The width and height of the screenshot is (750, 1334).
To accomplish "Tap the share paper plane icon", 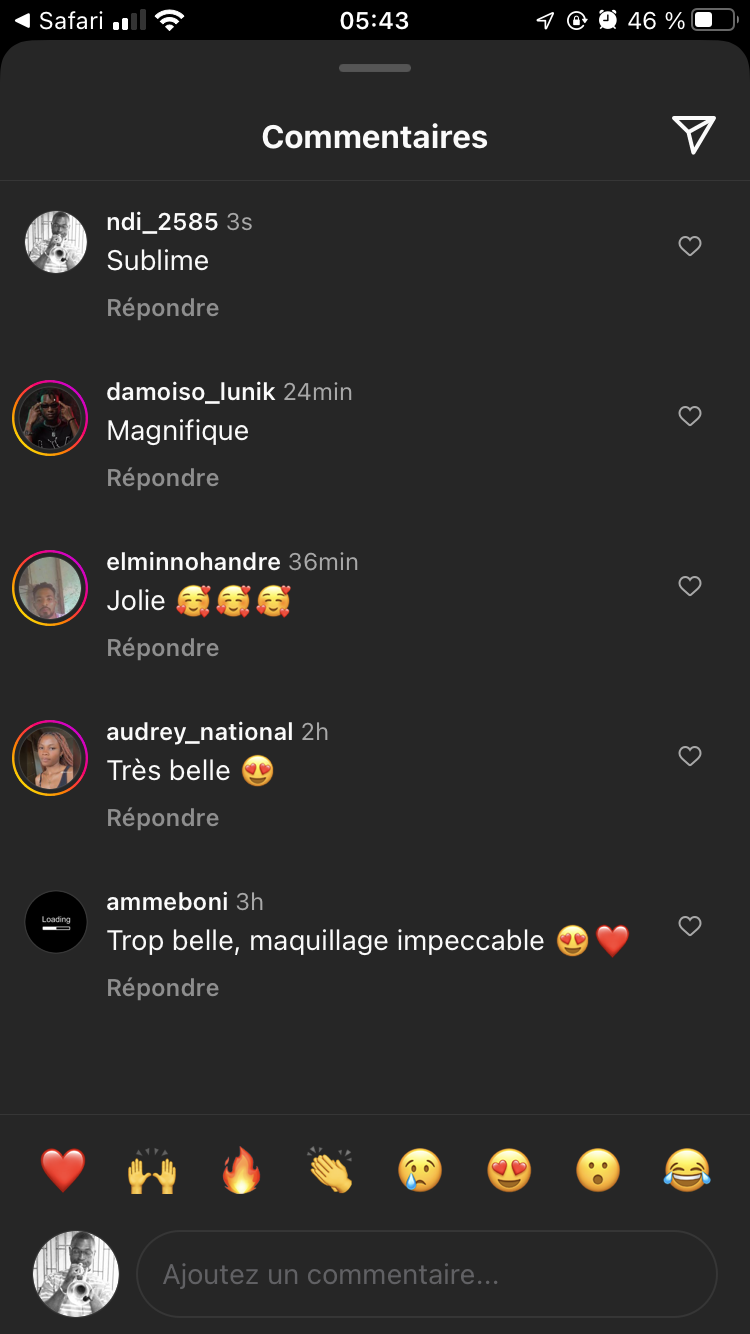I will [x=693, y=135].
